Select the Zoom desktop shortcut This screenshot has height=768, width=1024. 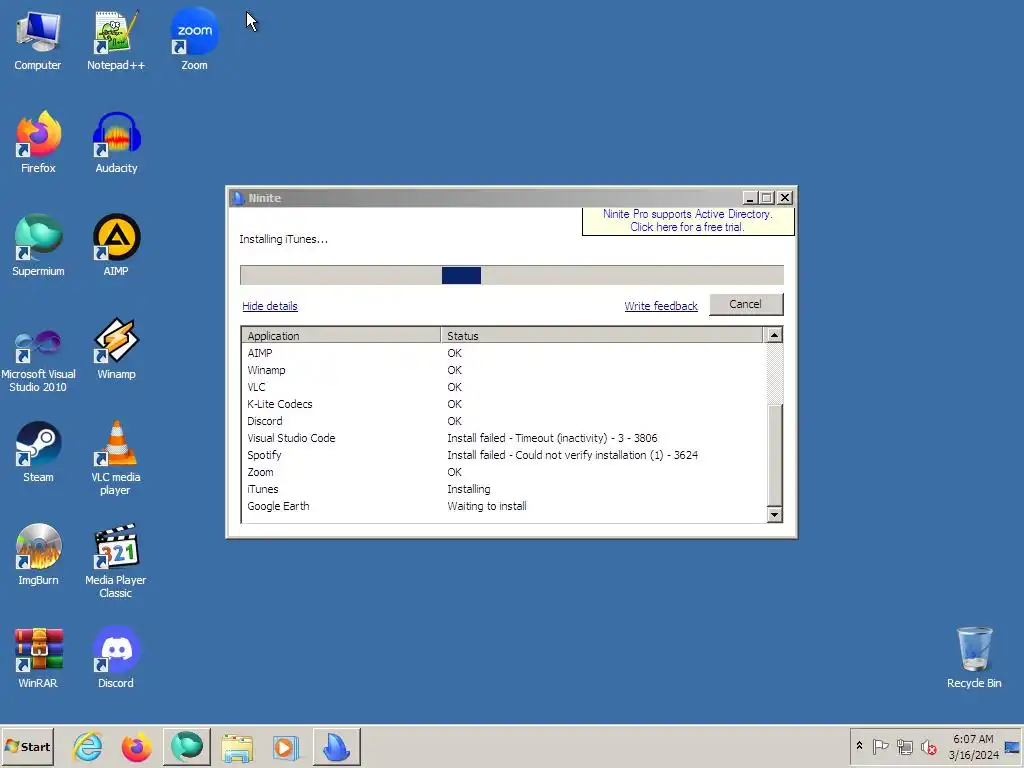194,41
